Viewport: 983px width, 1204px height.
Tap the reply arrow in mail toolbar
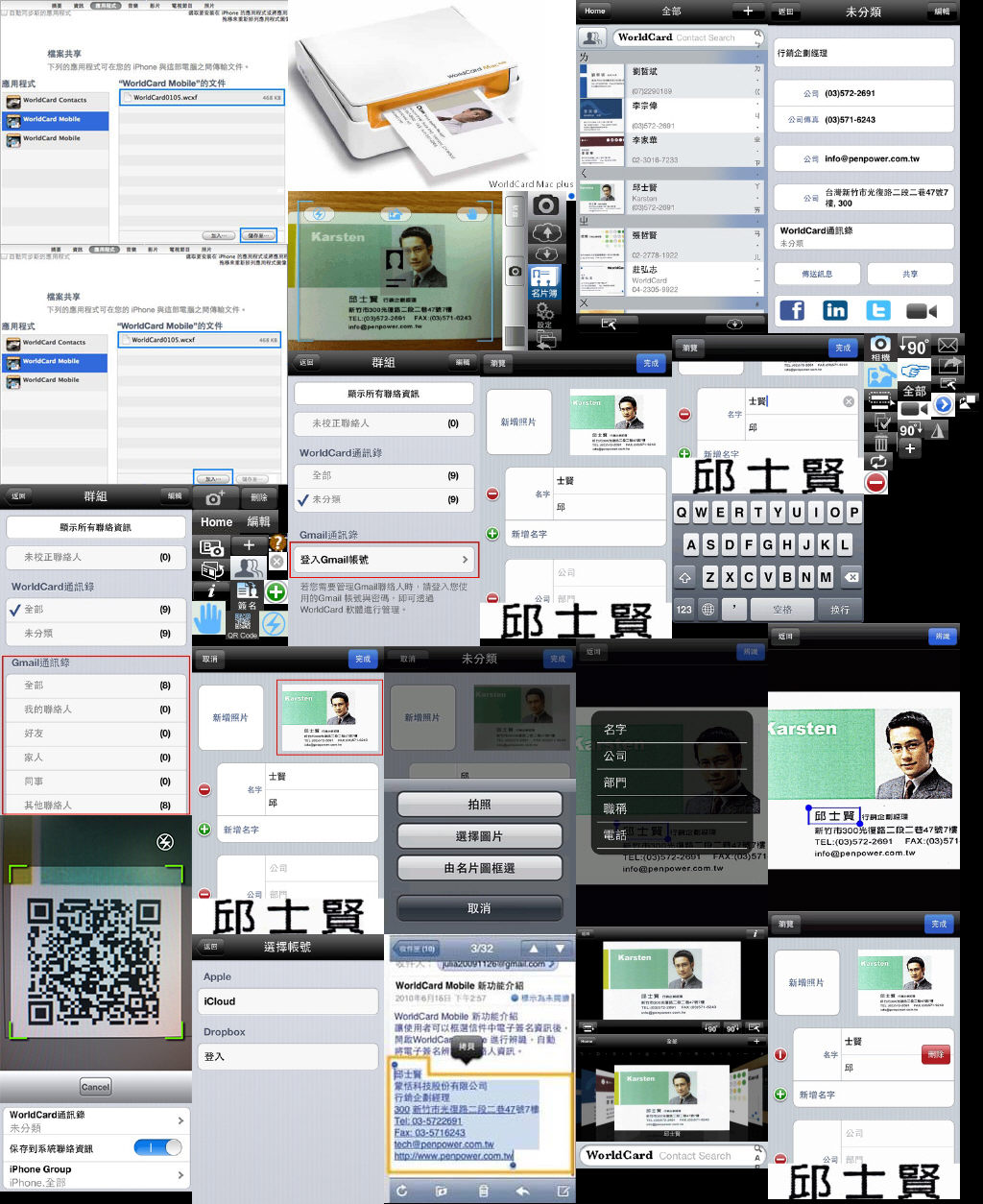pos(522,1191)
